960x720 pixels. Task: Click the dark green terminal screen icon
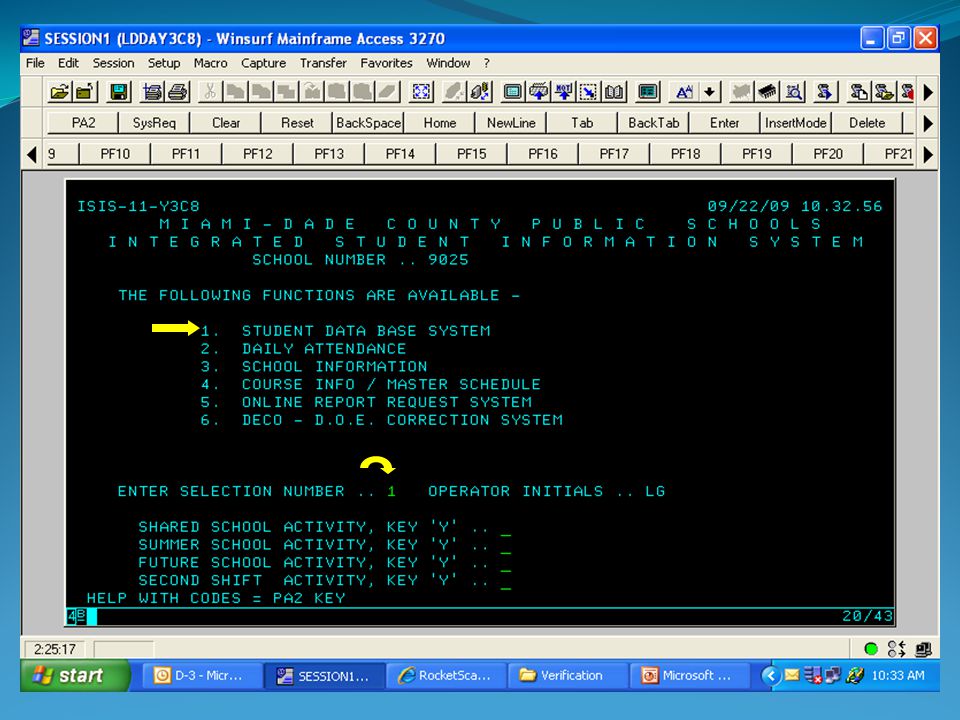[x=648, y=92]
